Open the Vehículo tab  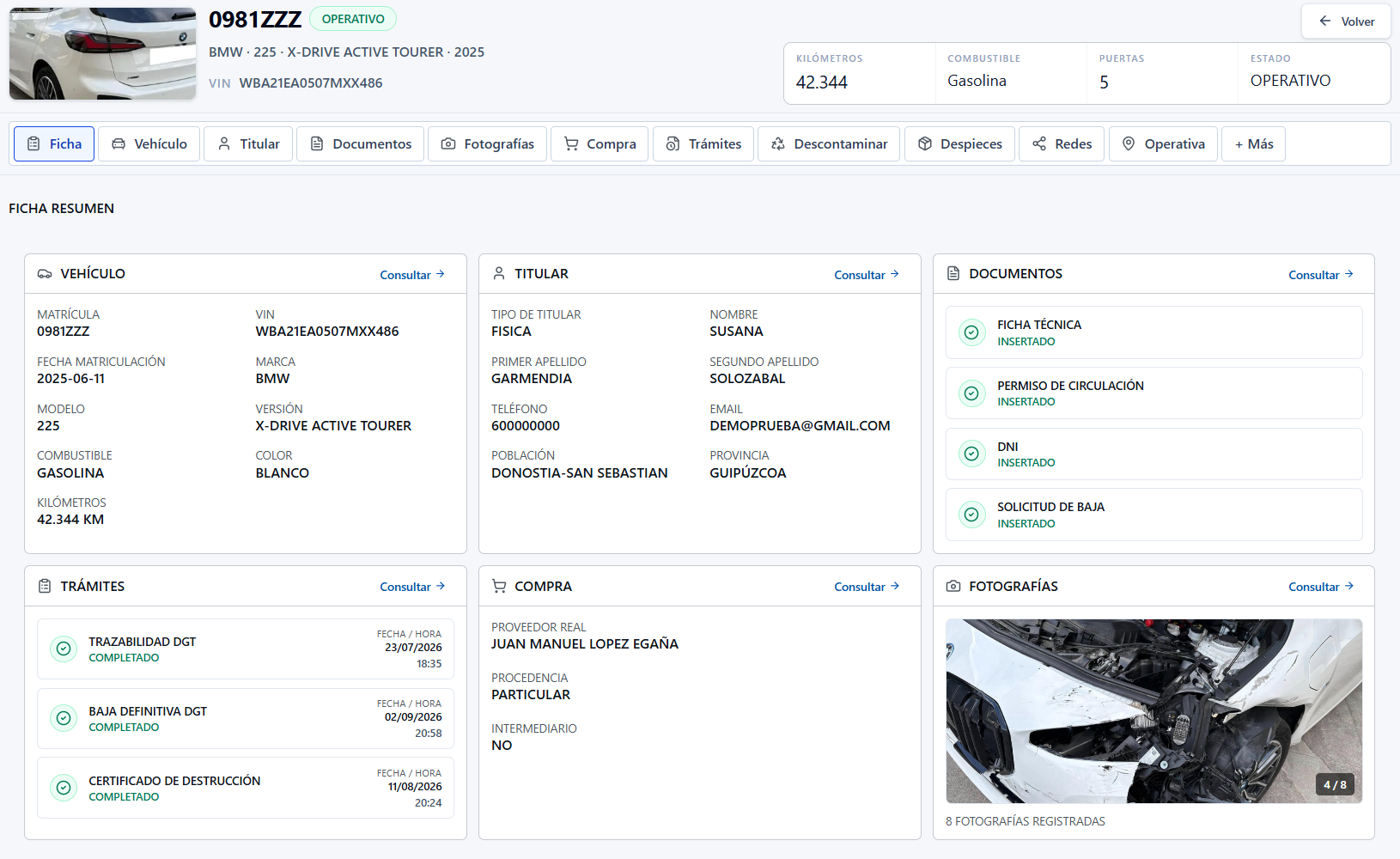(149, 144)
